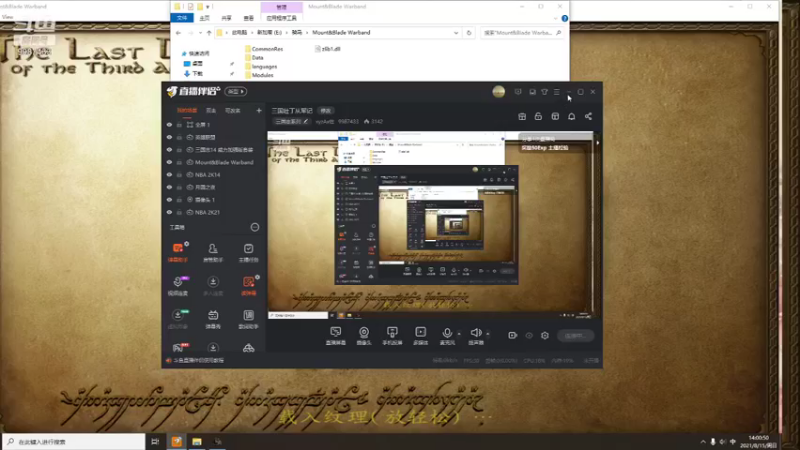Add a phone screen mirroring source

[x=392, y=336]
